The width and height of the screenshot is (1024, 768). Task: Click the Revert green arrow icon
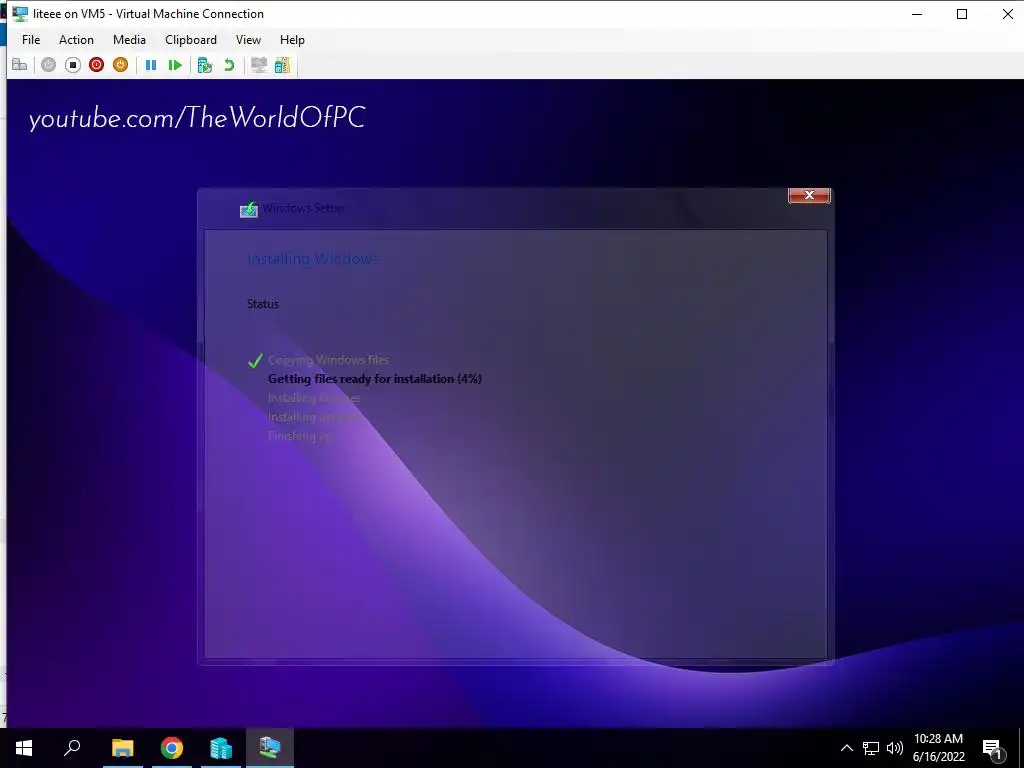pyautogui.click(x=229, y=65)
